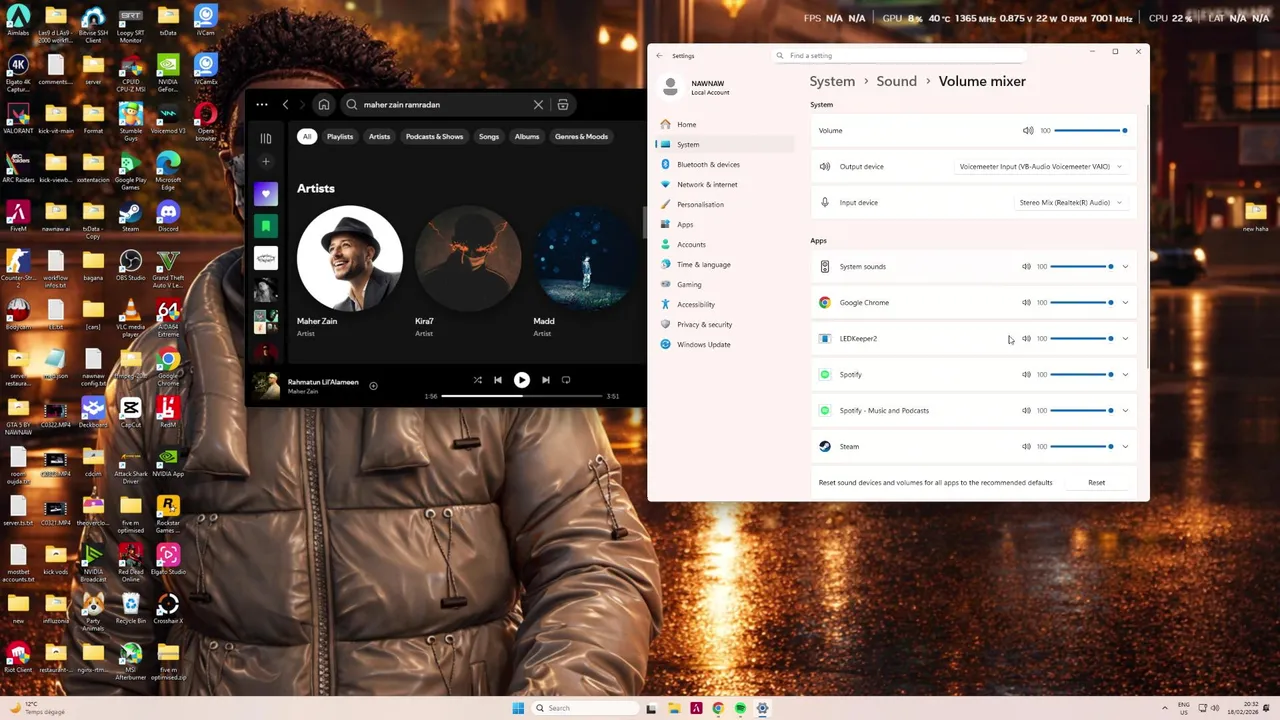
Task: Select Genres & Moods filter
Action: coord(581,137)
